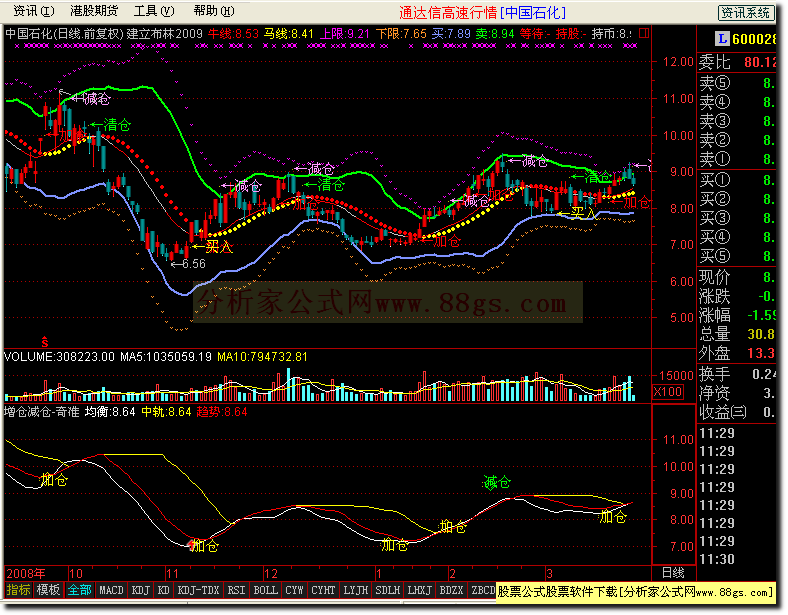788x615 pixels.
Task: Click the red panel-layout icon beside 持币
Action: pos(644,34)
